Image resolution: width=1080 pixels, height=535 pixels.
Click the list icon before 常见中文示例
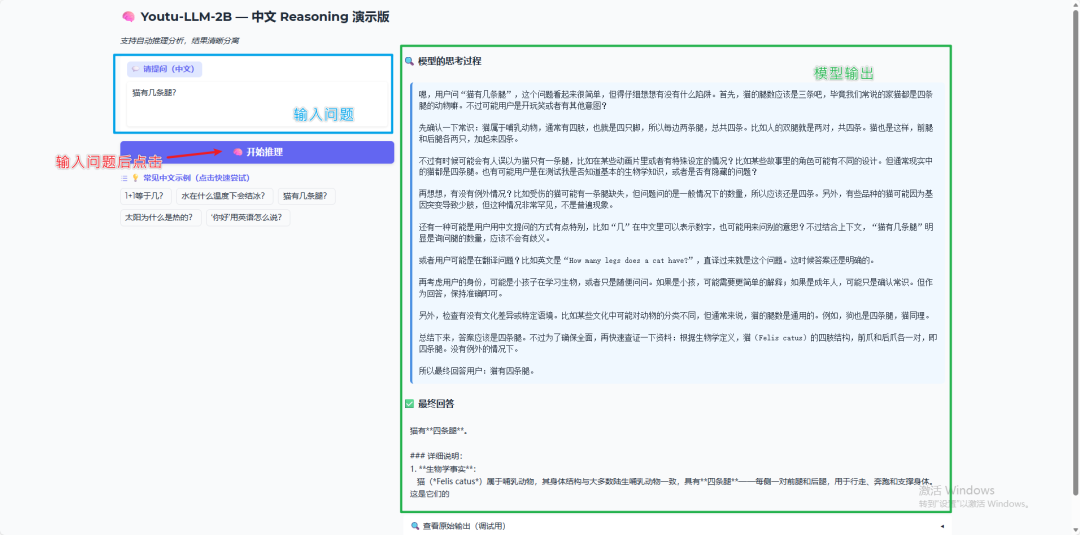[x=124, y=178]
